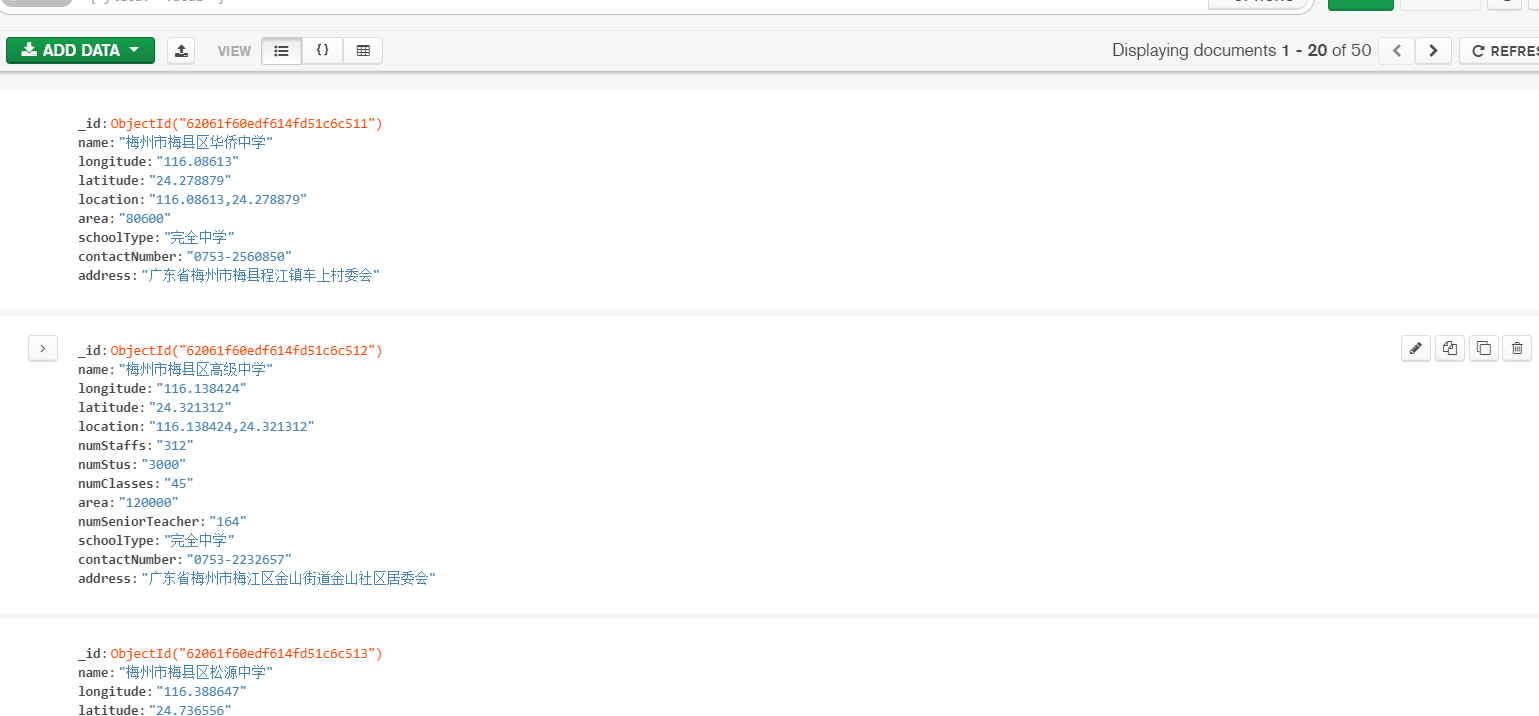The width and height of the screenshot is (1539, 716).
Task: Open the ADD DATA dropdown
Action: coord(80,50)
